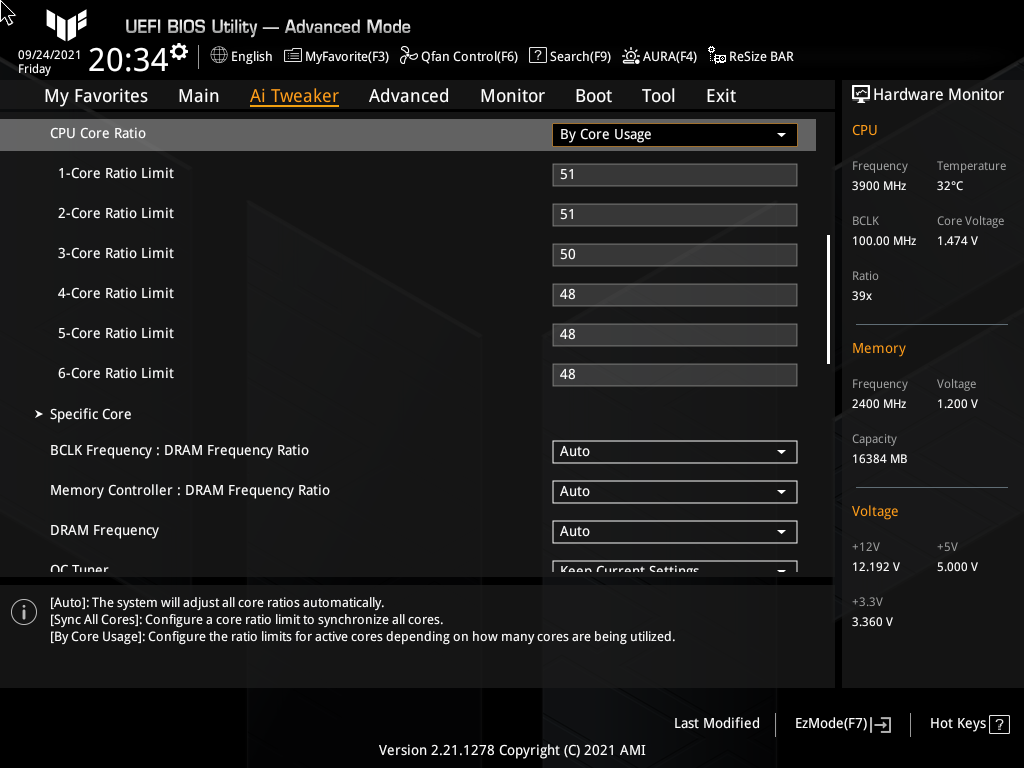Click Hot Keys button
This screenshot has width=1024, height=768.
click(x=970, y=724)
